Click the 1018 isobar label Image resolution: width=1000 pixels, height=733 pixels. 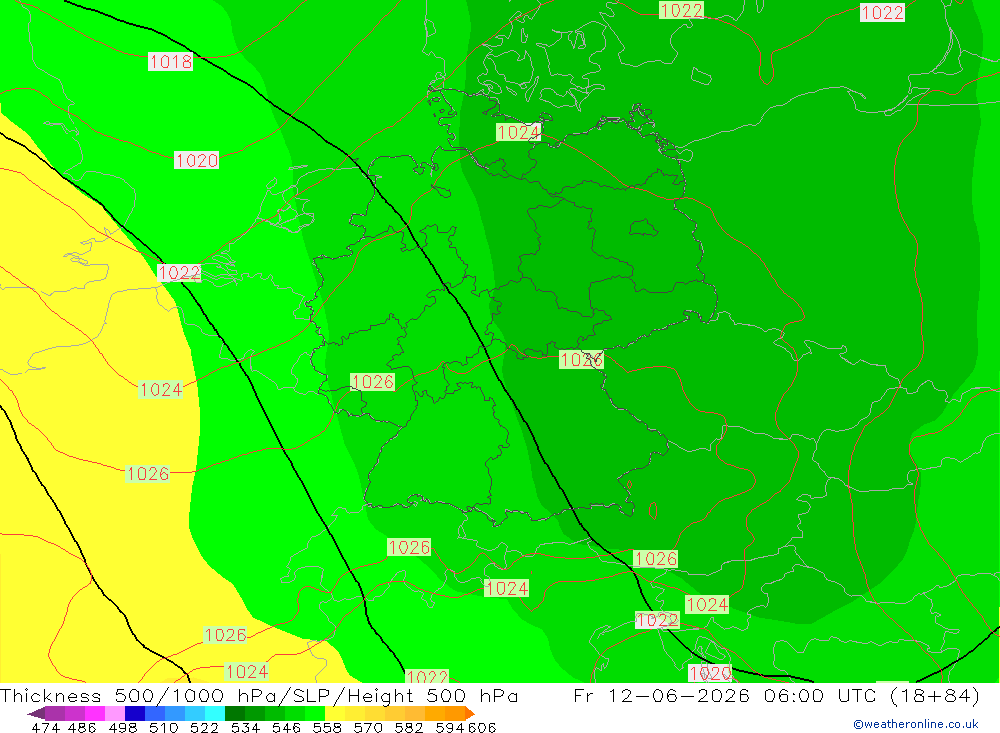170,61
